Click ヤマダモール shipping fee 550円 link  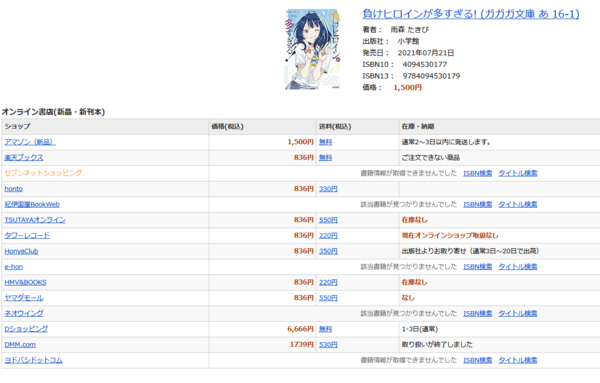pyautogui.click(x=328, y=298)
